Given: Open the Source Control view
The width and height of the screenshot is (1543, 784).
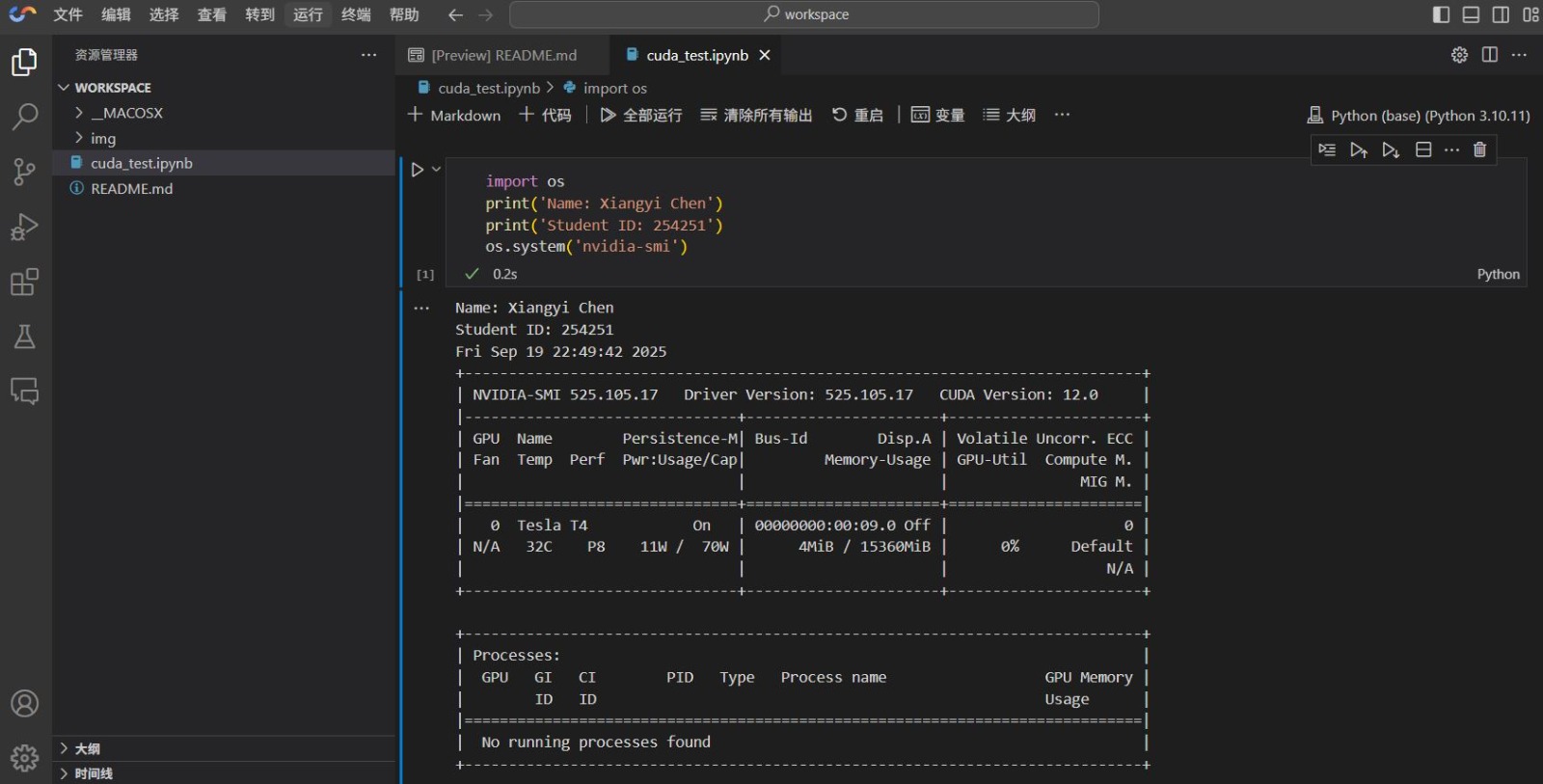Looking at the screenshot, I should tap(24, 172).
